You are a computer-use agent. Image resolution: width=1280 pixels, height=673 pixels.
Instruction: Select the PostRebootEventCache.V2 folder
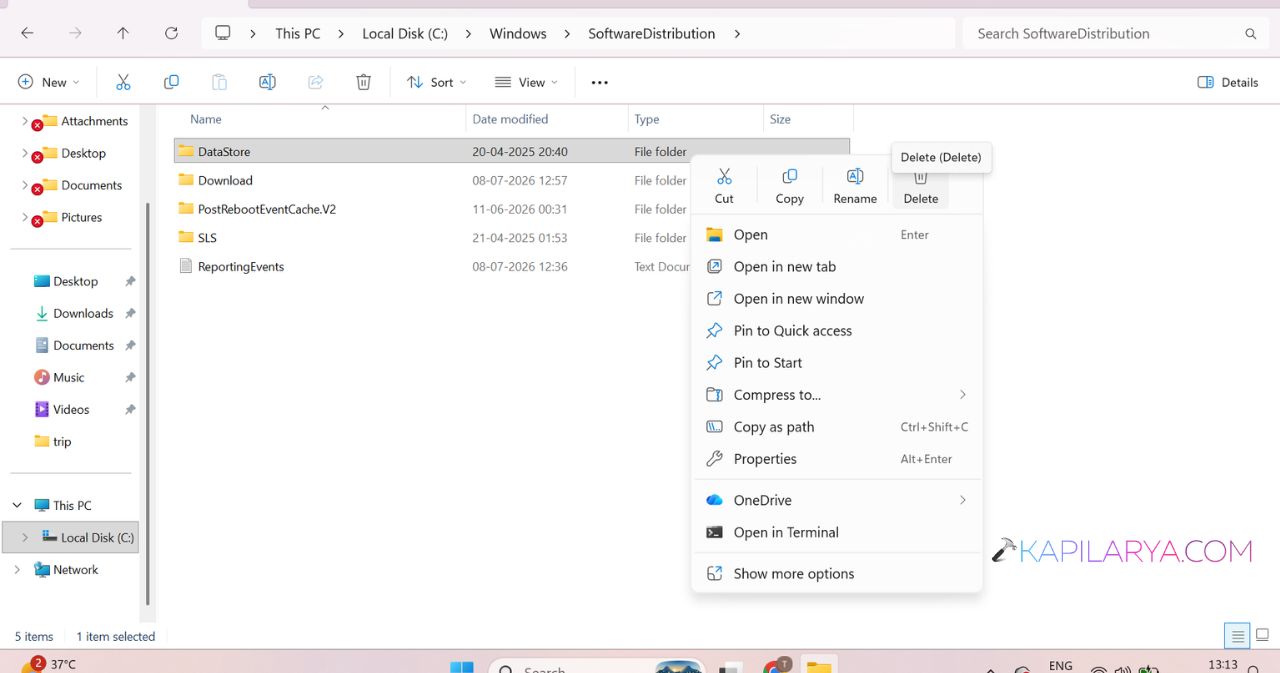512,209
